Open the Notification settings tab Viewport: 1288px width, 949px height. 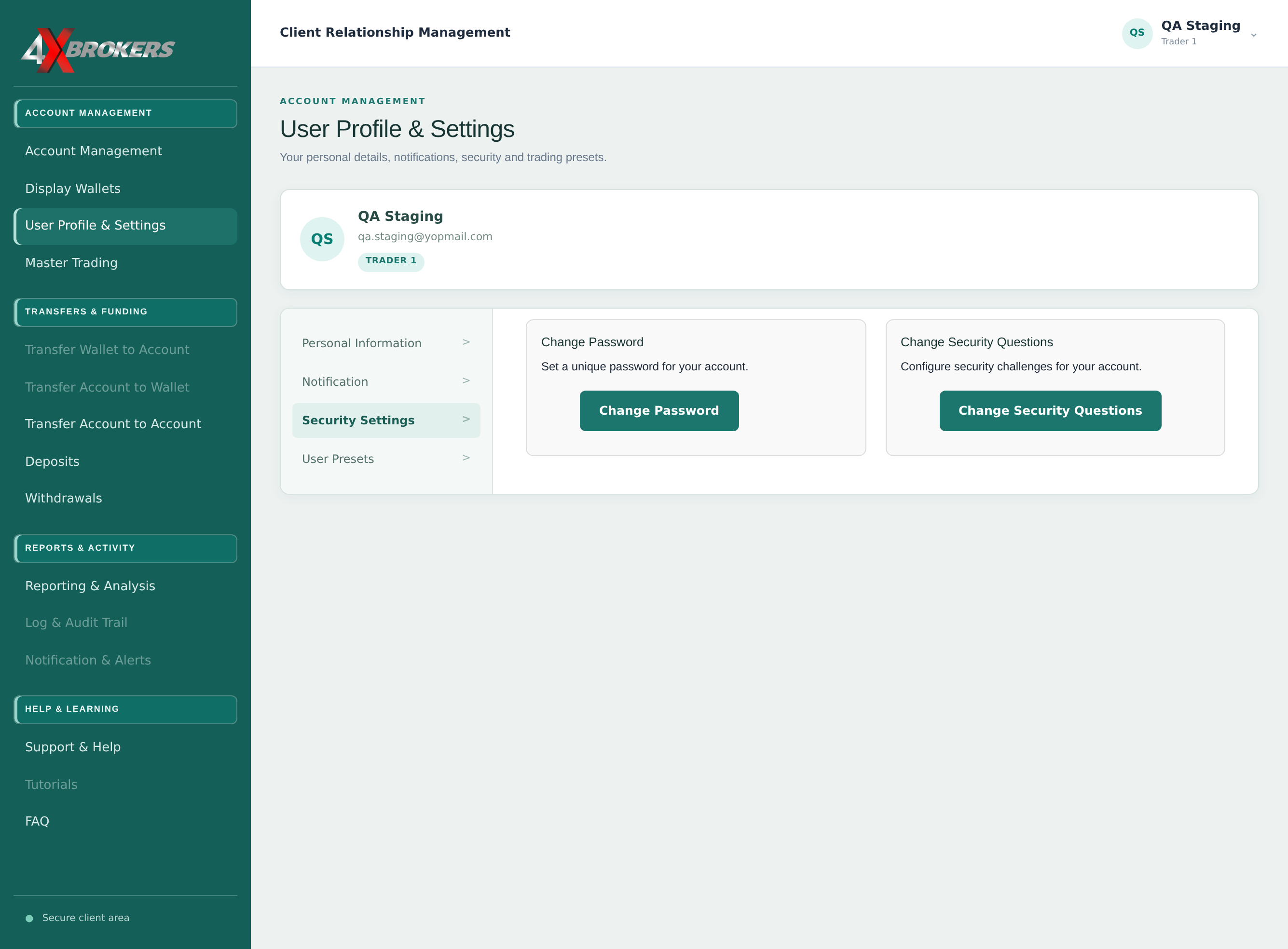pos(385,382)
